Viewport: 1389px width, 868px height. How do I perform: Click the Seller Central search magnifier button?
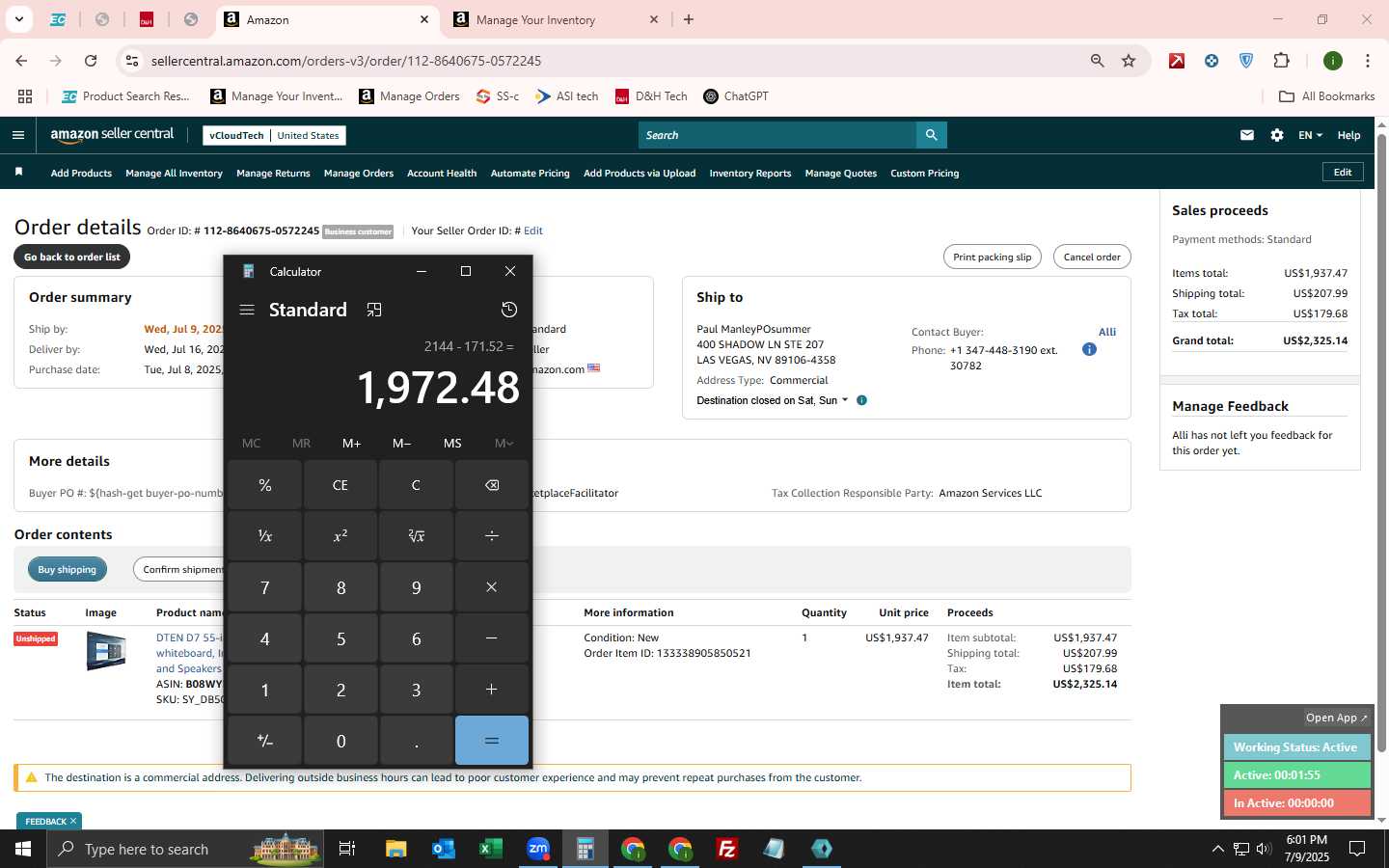[931, 135]
